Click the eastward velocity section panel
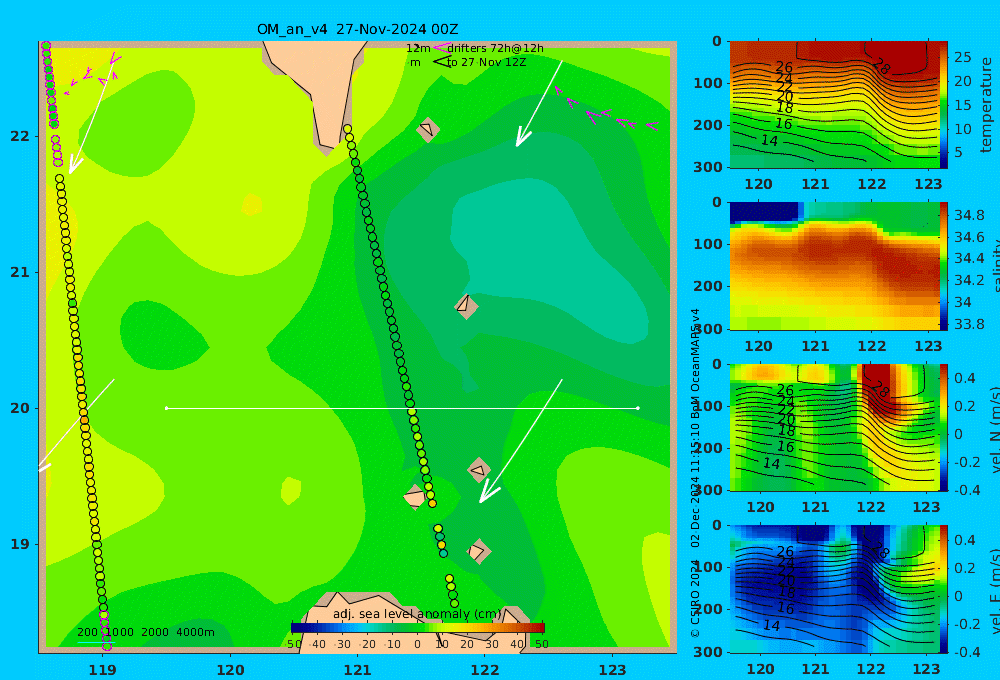The width and height of the screenshot is (1000, 680). coord(834,589)
